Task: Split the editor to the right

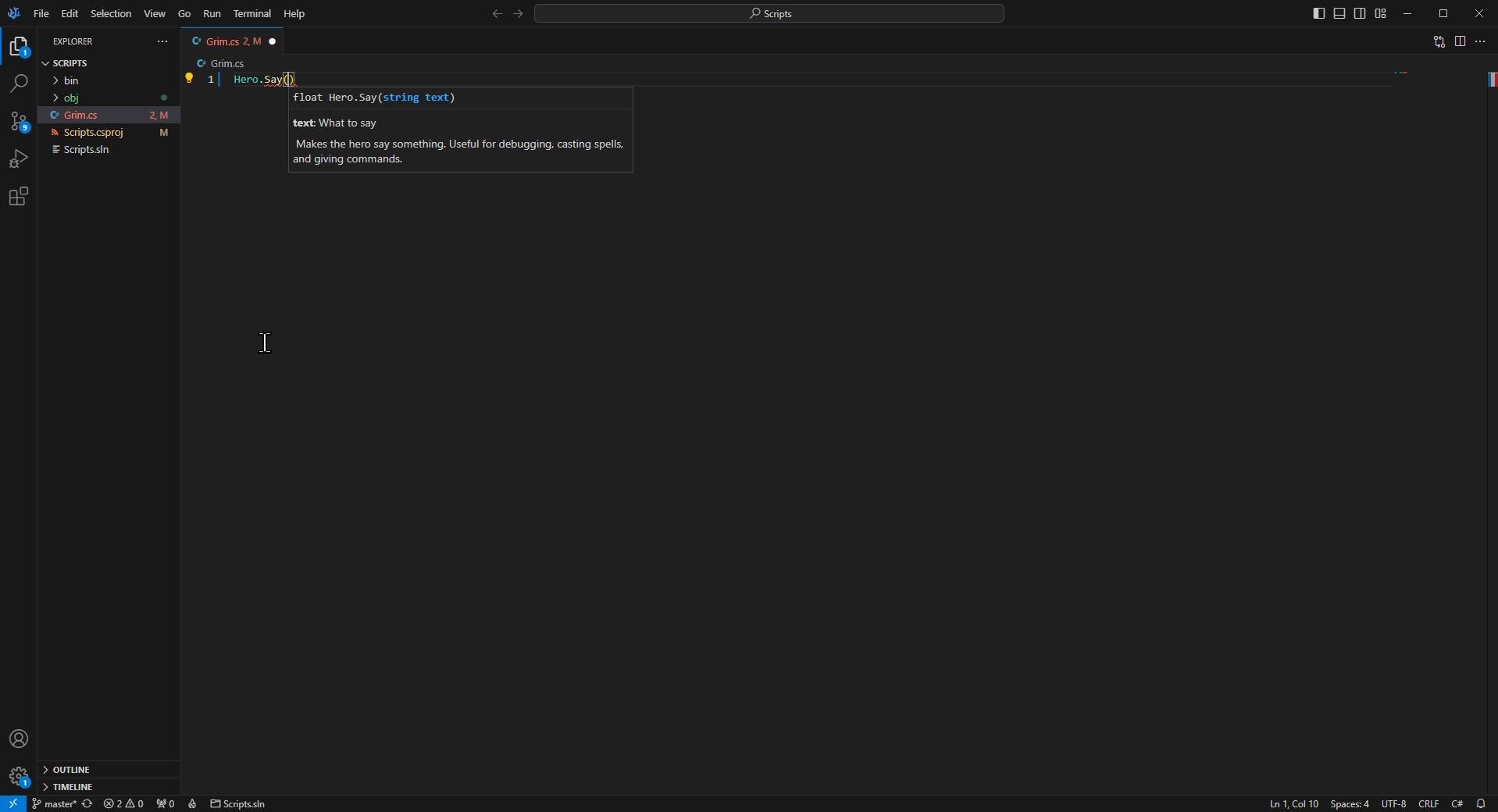Action: click(x=1460, y=41)
